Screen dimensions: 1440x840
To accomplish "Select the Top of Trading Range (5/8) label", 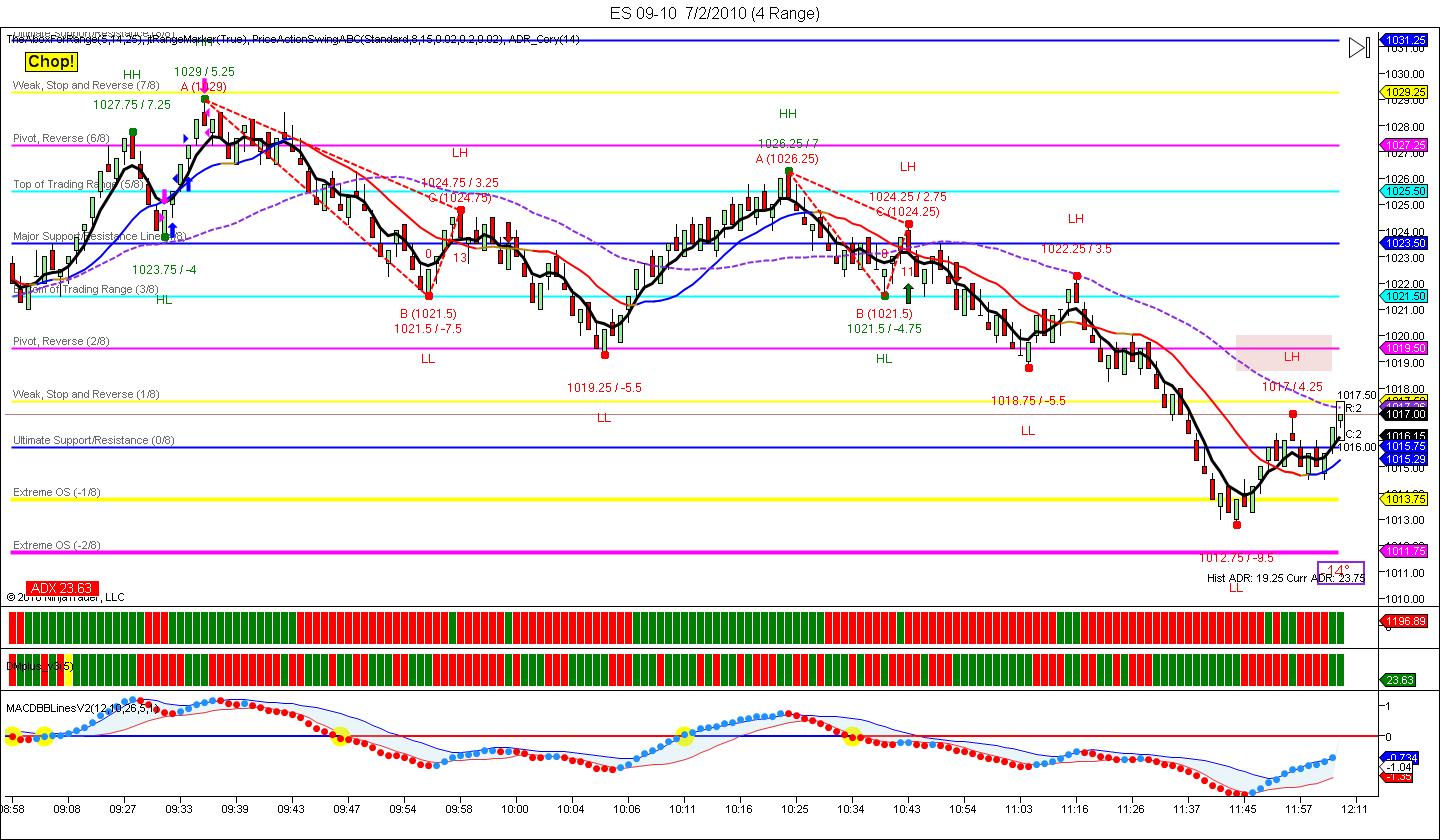I will [x=78, y=184].
